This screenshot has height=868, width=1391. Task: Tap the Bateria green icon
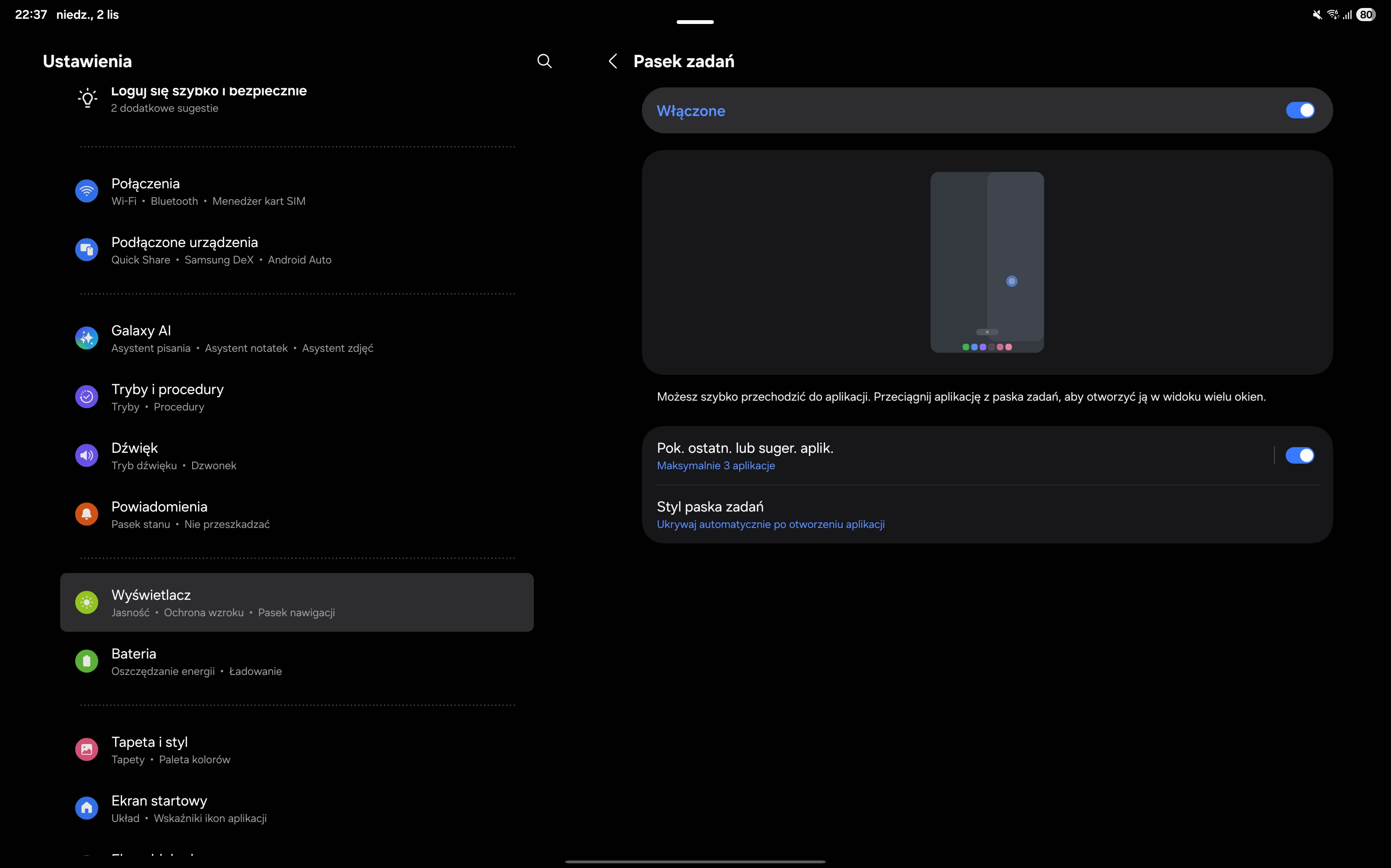pyautogui.click(x=87, y=661)
